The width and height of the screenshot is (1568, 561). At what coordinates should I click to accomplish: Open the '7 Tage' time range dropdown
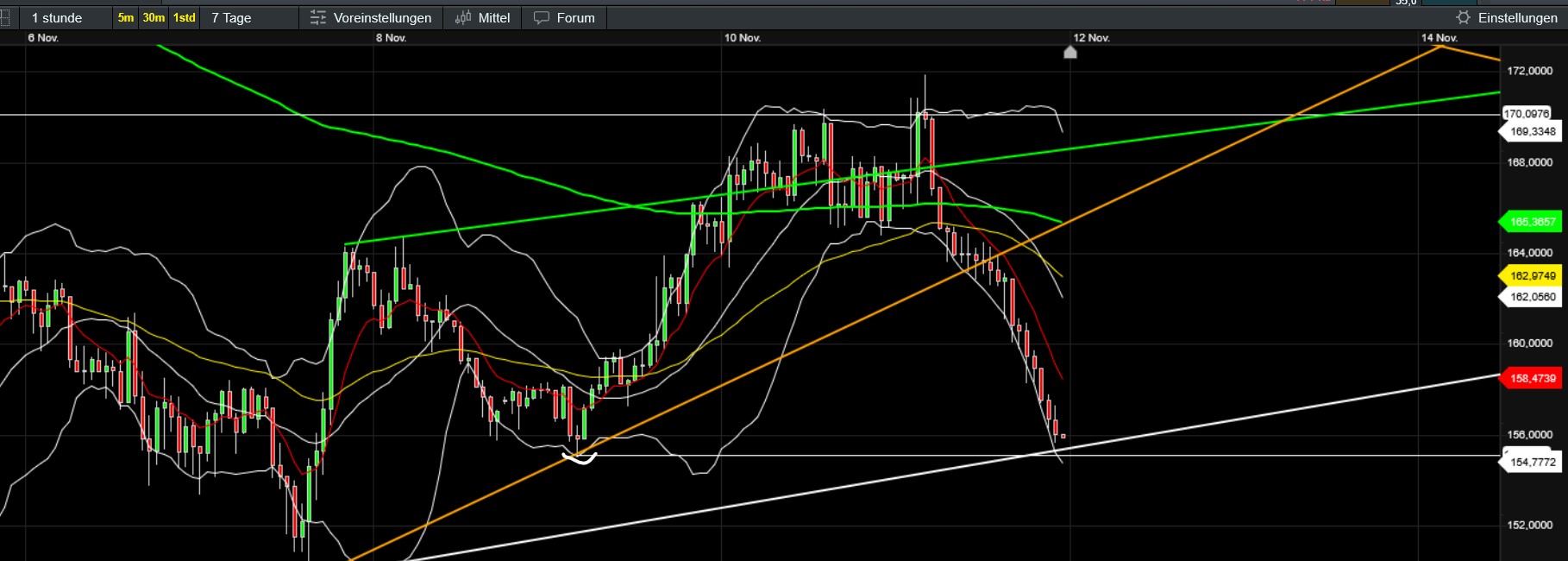click(231, 18)
